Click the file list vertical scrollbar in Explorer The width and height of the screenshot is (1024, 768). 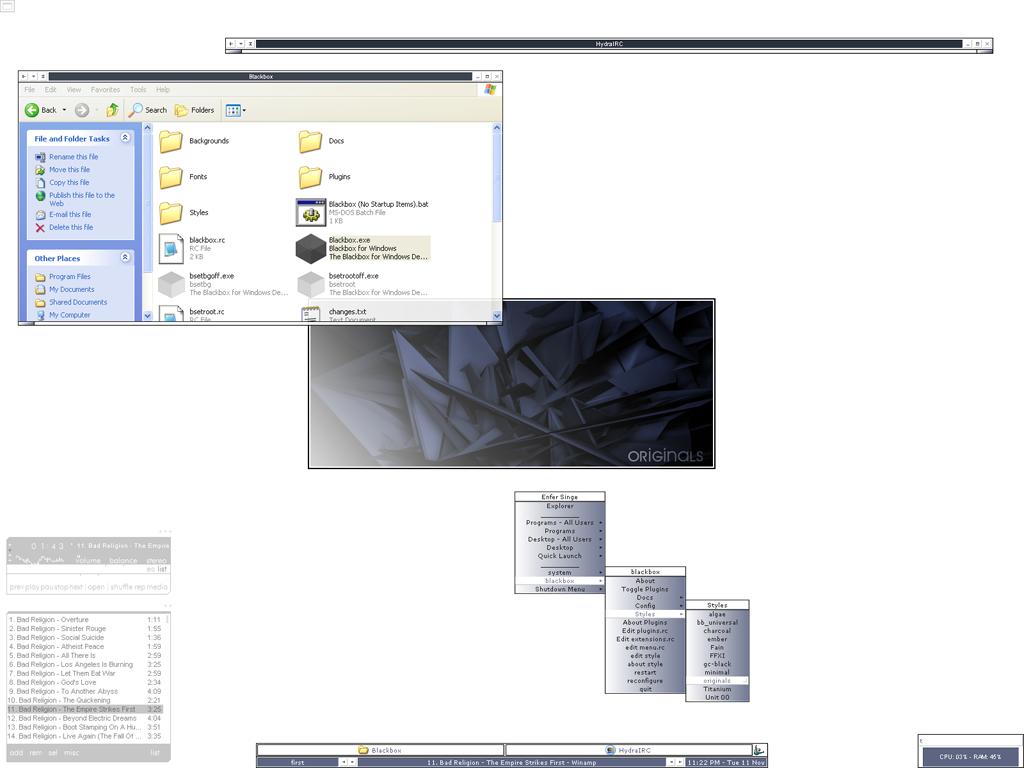(497, 222)
